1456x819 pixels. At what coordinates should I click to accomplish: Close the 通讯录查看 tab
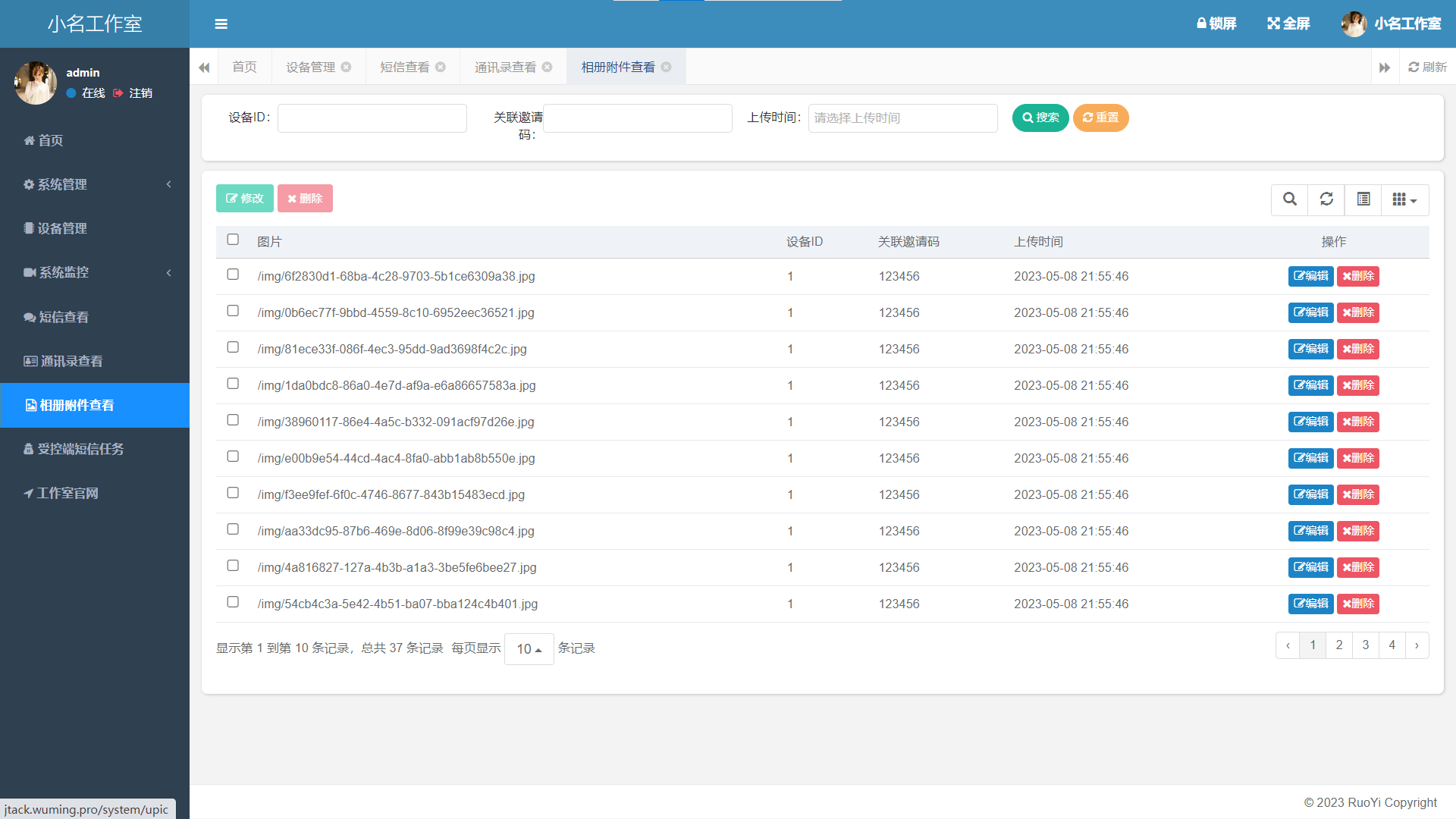(x=548, y=67)
